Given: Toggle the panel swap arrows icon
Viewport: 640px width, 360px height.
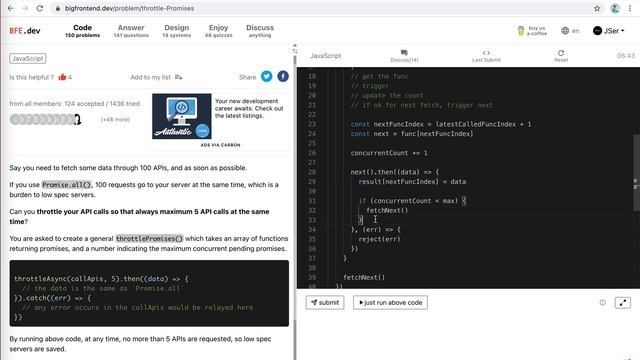Looking at the screenshot, I should coord(295,51).
